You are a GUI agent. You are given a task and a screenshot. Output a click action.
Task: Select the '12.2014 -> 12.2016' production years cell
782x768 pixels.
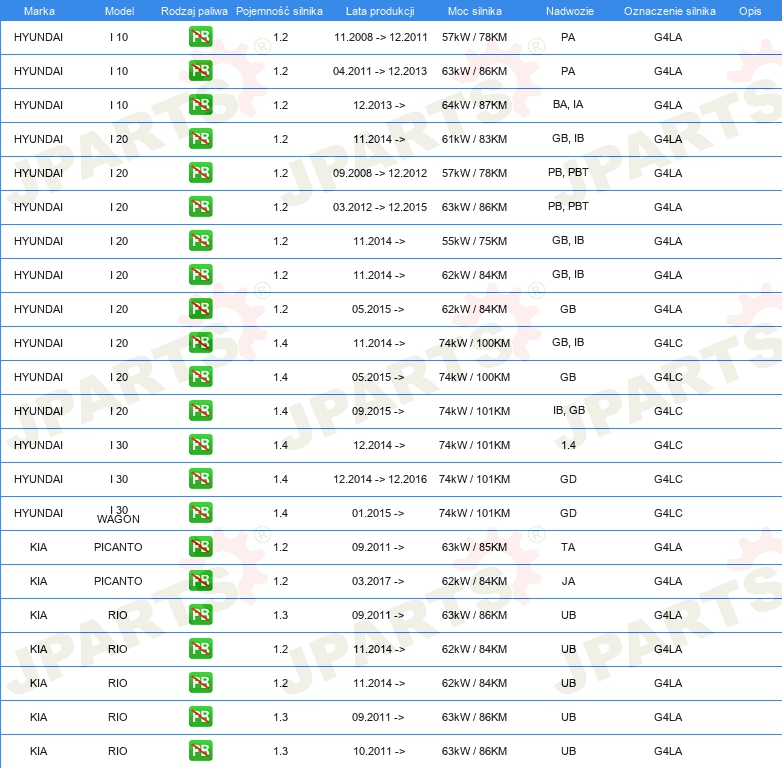[x=380, y=479]
